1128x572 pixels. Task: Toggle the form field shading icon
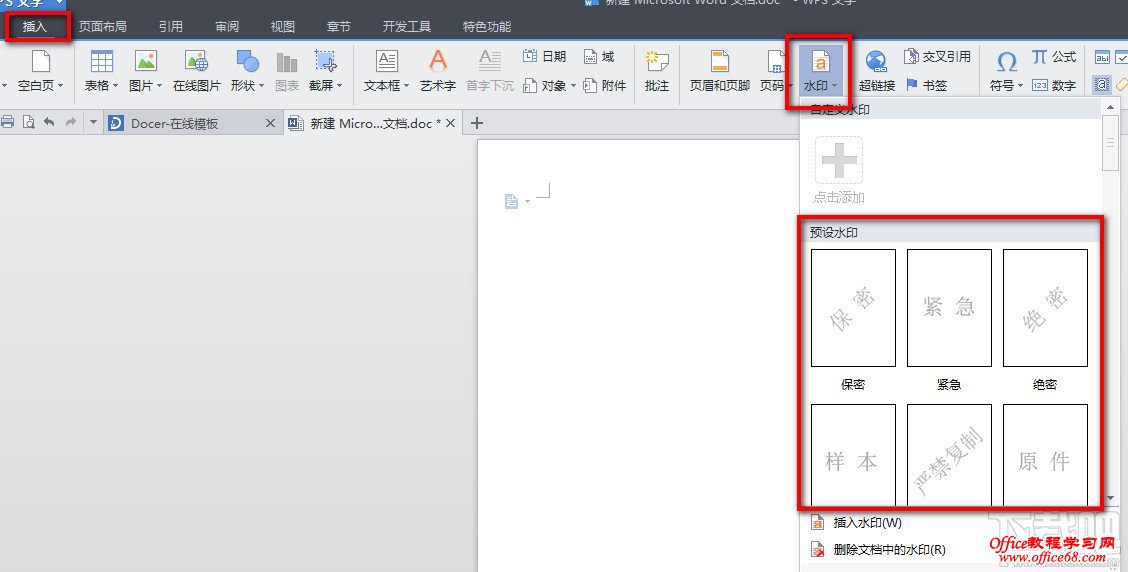click(x=1101, y=85)
